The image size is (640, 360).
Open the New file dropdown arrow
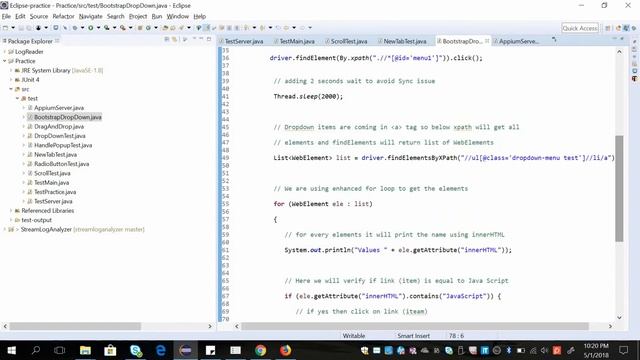click(x=13, y=28)
